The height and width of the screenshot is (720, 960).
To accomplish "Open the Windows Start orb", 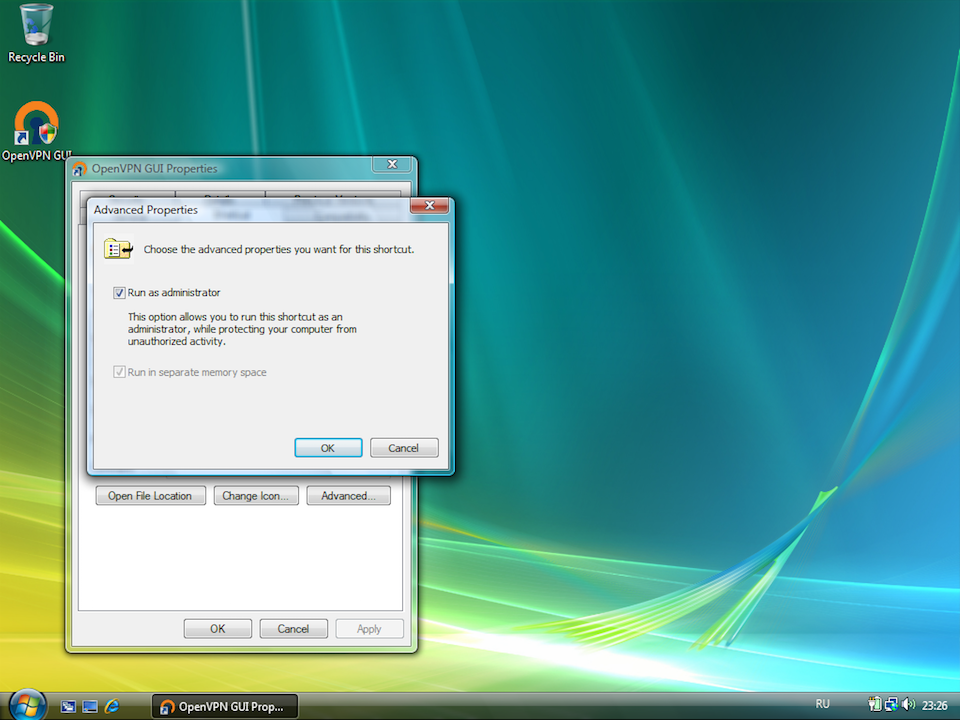I will pyautogui.click(x=27, y=705).
